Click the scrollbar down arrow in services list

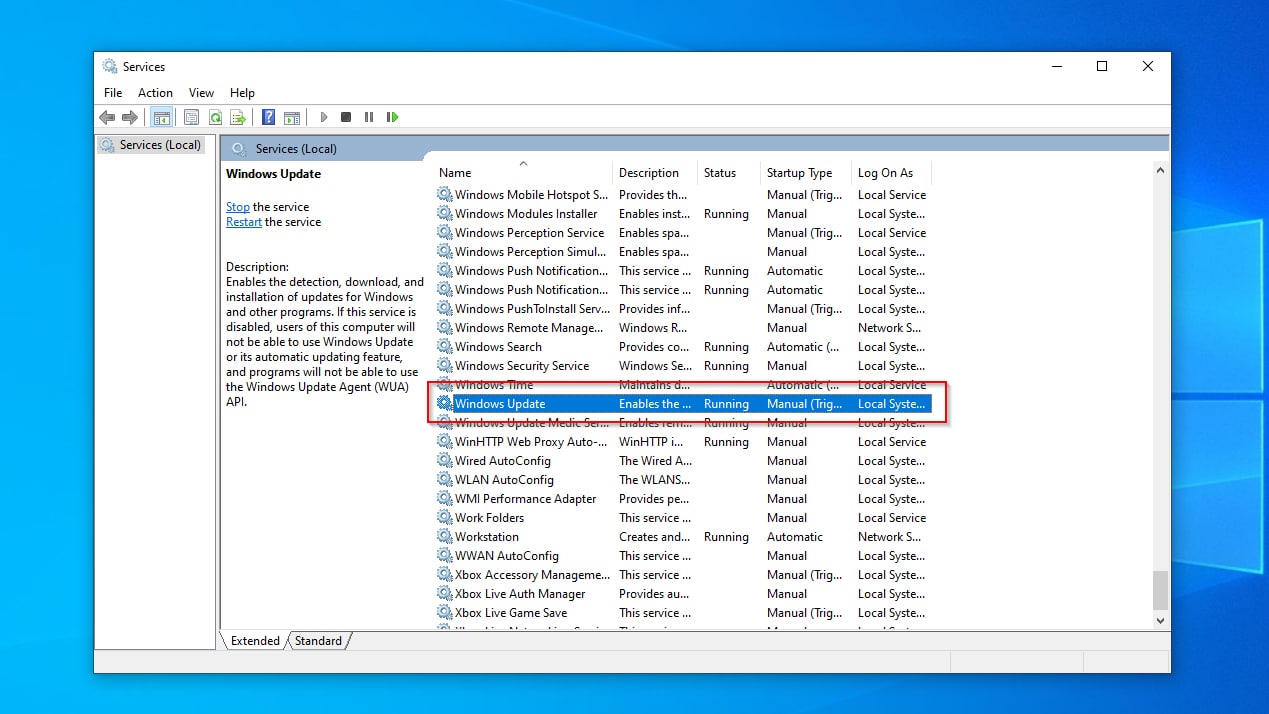[x=1160, y=621]
